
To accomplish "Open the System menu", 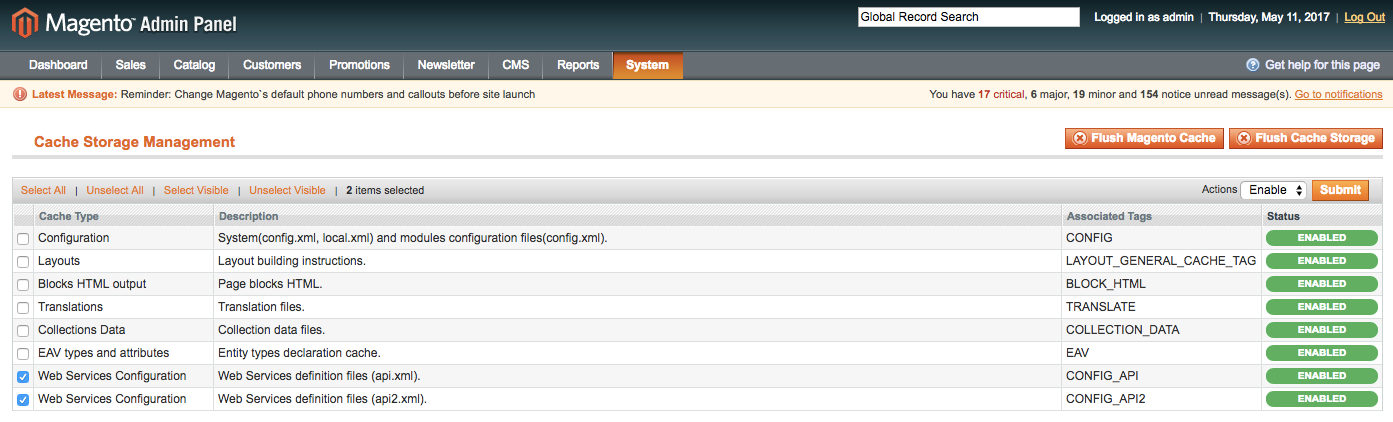I will (x=648, y=65).
